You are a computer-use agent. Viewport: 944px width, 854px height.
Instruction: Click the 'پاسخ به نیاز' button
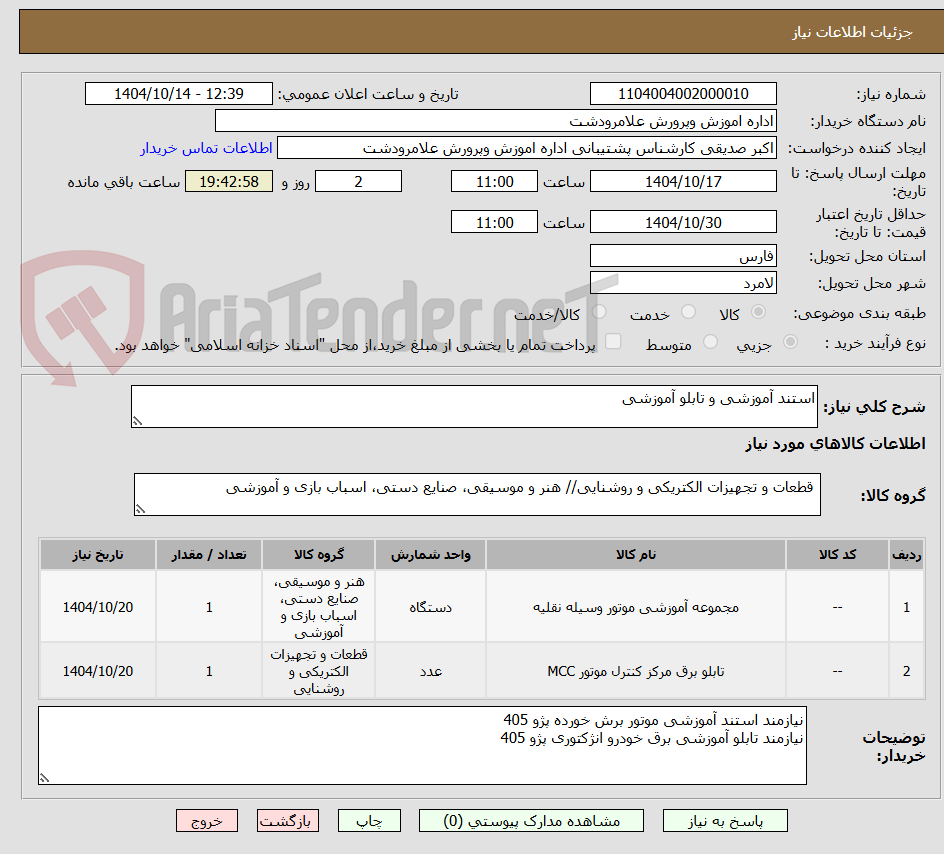pos(725,821)
